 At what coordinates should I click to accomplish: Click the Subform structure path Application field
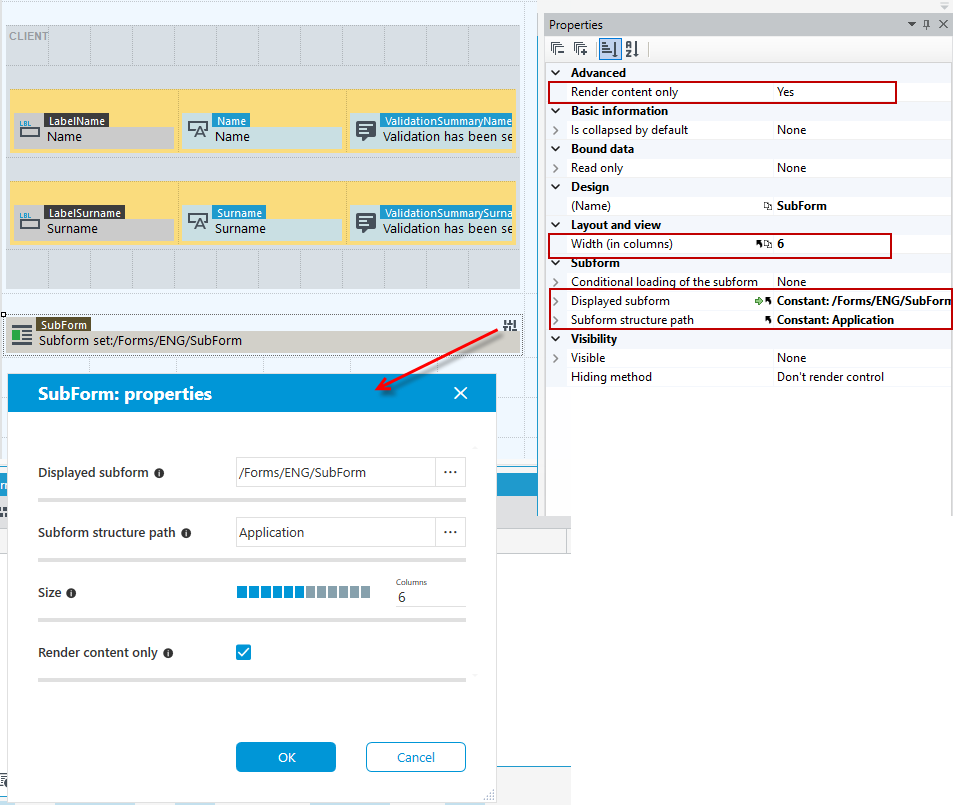pos(335,532)
